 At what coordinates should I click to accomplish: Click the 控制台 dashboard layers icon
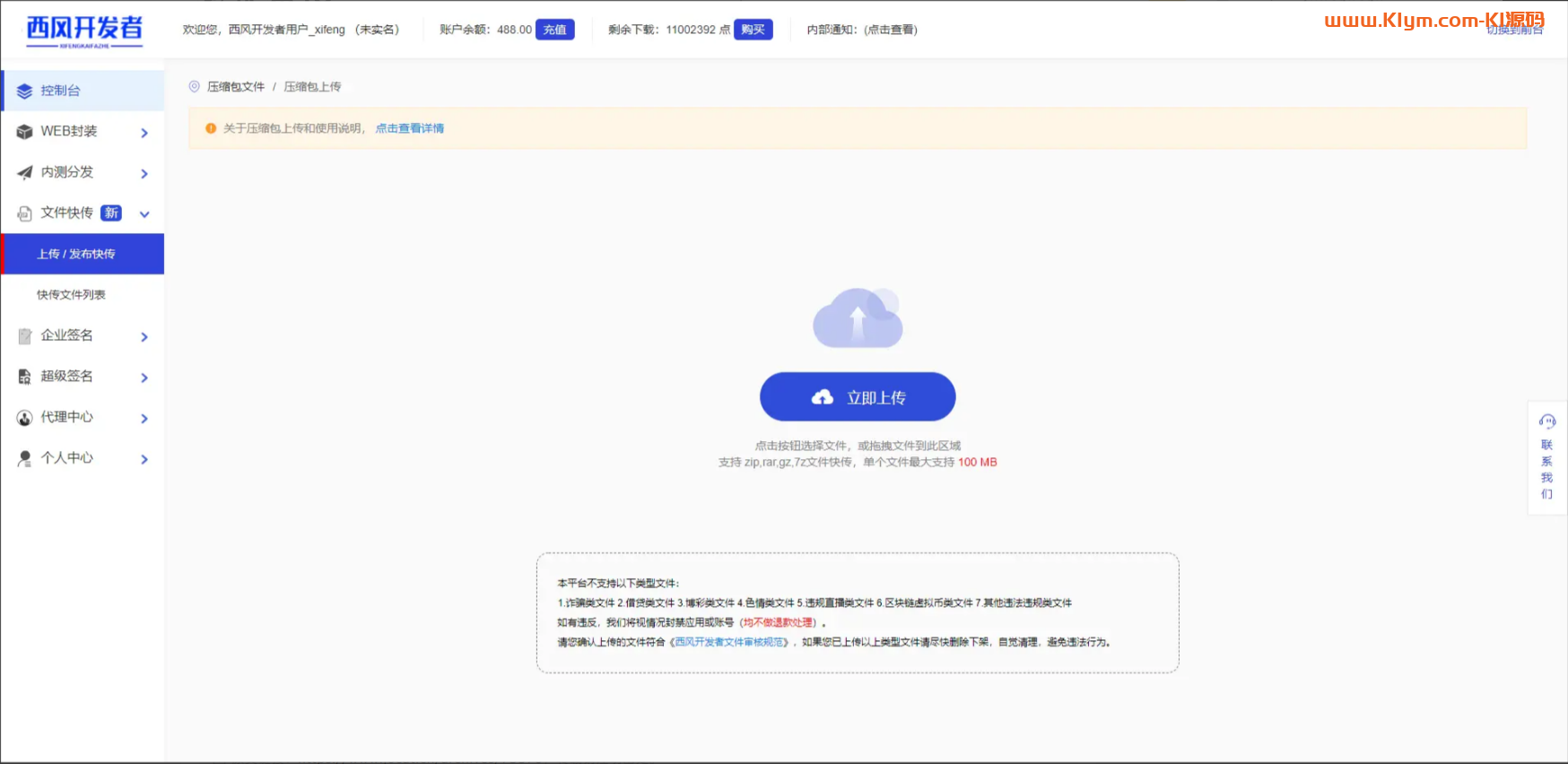24,91
